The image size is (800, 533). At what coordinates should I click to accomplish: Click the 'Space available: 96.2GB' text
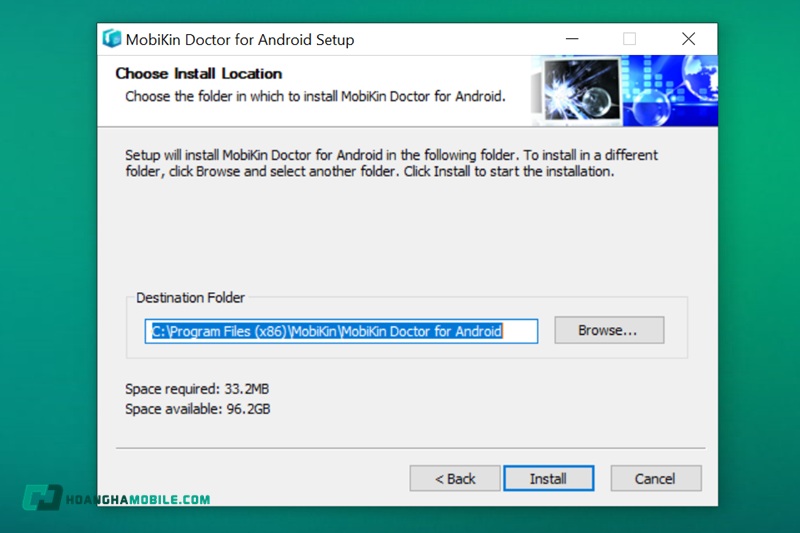[198, 409]
